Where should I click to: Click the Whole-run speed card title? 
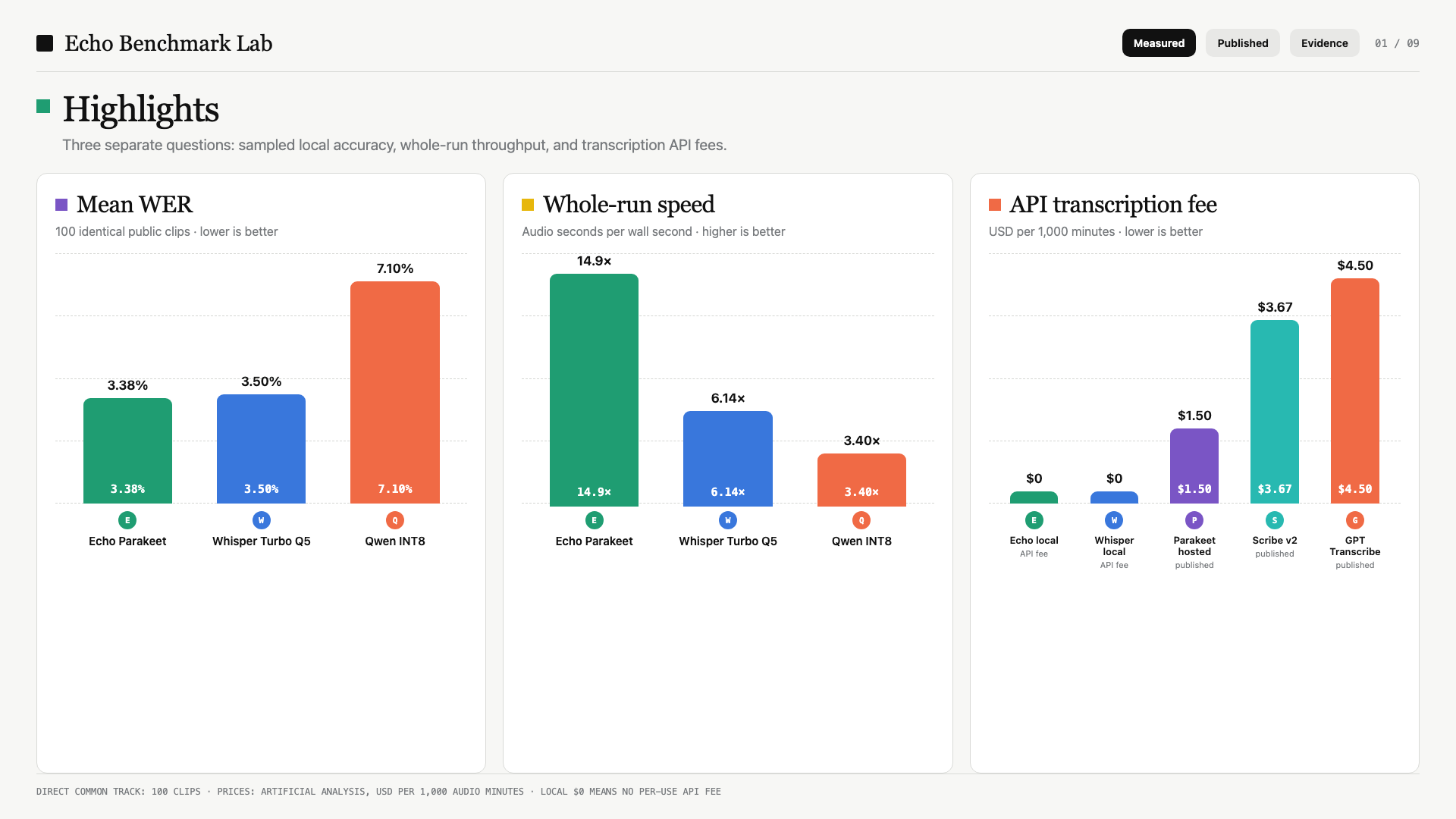point(629,204)
